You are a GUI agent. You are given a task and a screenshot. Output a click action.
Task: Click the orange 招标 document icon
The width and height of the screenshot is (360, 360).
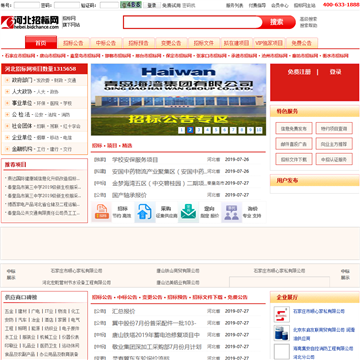click(102, 212)
